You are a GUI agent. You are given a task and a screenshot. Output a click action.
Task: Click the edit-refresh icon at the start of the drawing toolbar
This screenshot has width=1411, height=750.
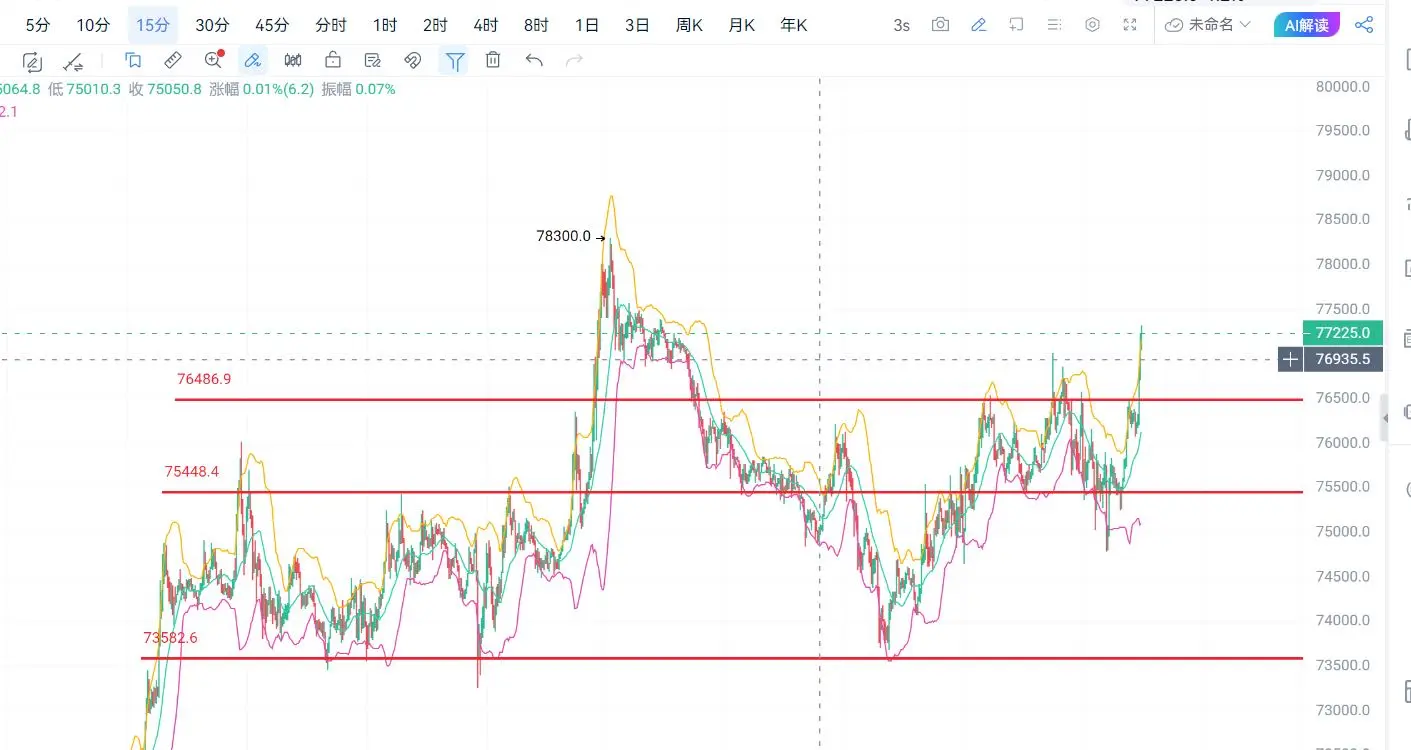(32, 61)
